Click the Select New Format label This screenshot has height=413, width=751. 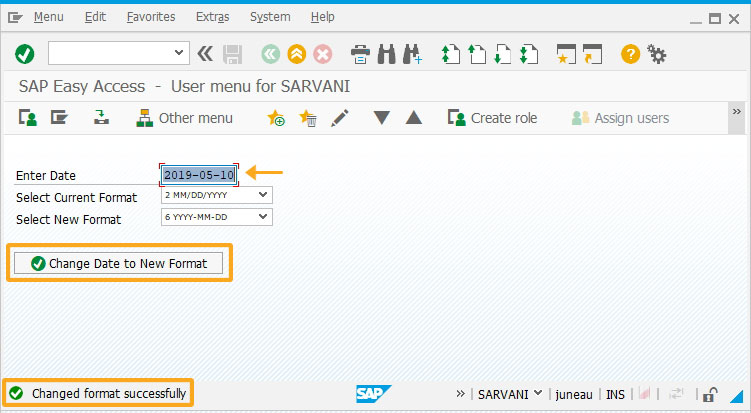68,219
